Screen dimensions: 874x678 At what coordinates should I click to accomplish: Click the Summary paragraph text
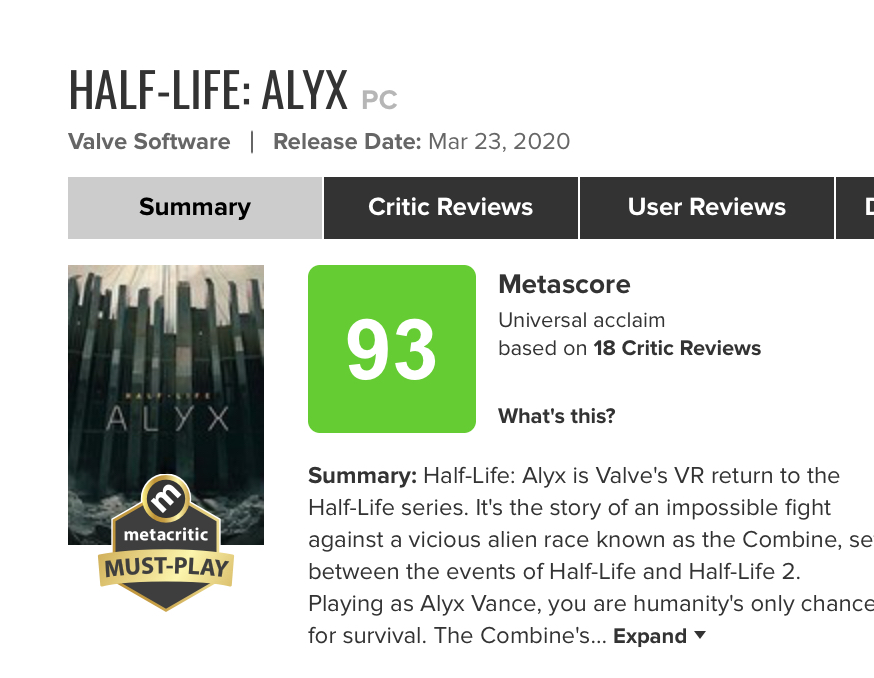tap(591, 555)
